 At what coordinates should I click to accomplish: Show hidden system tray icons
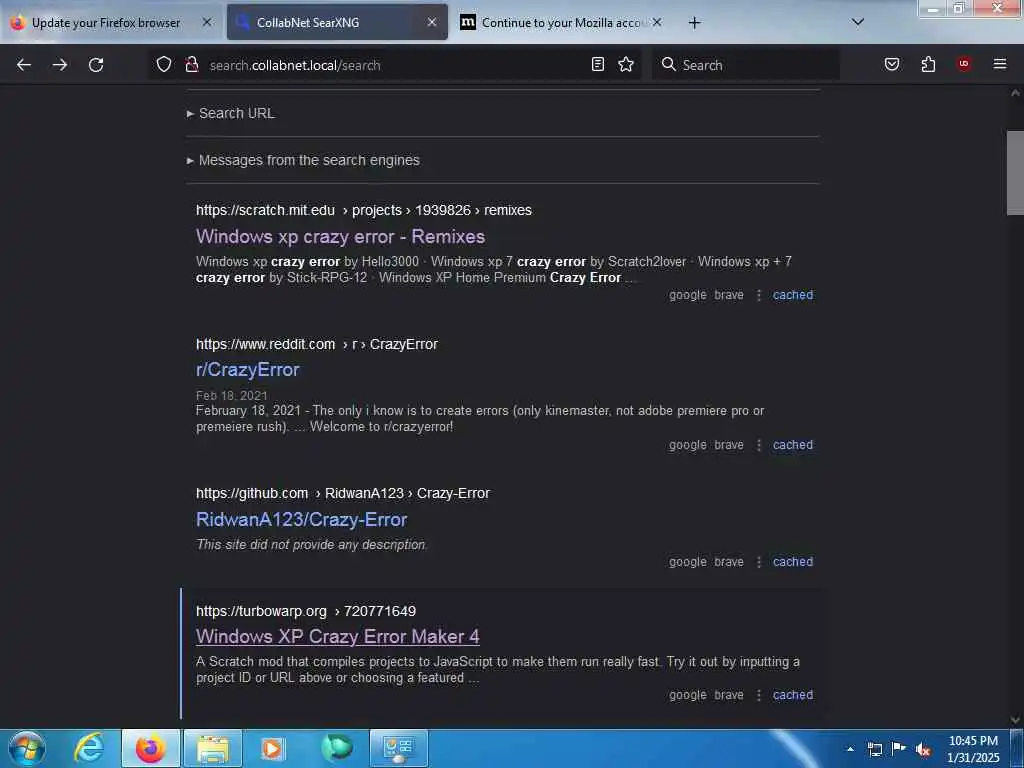[850, 749]
